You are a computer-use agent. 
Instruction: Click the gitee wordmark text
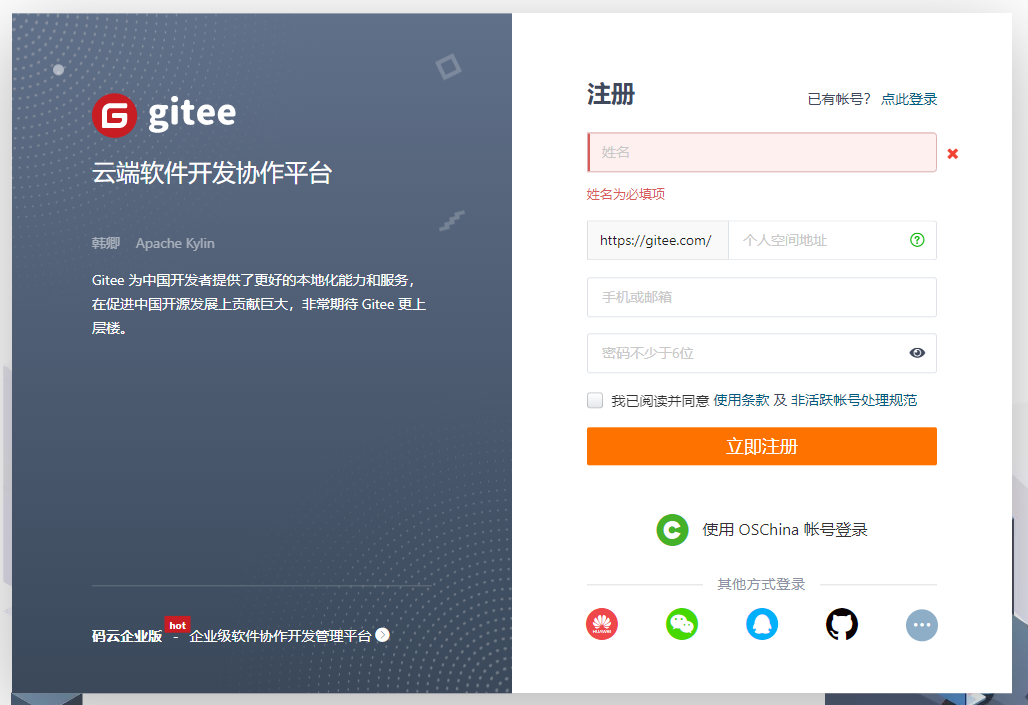click(x=192, y=115)
